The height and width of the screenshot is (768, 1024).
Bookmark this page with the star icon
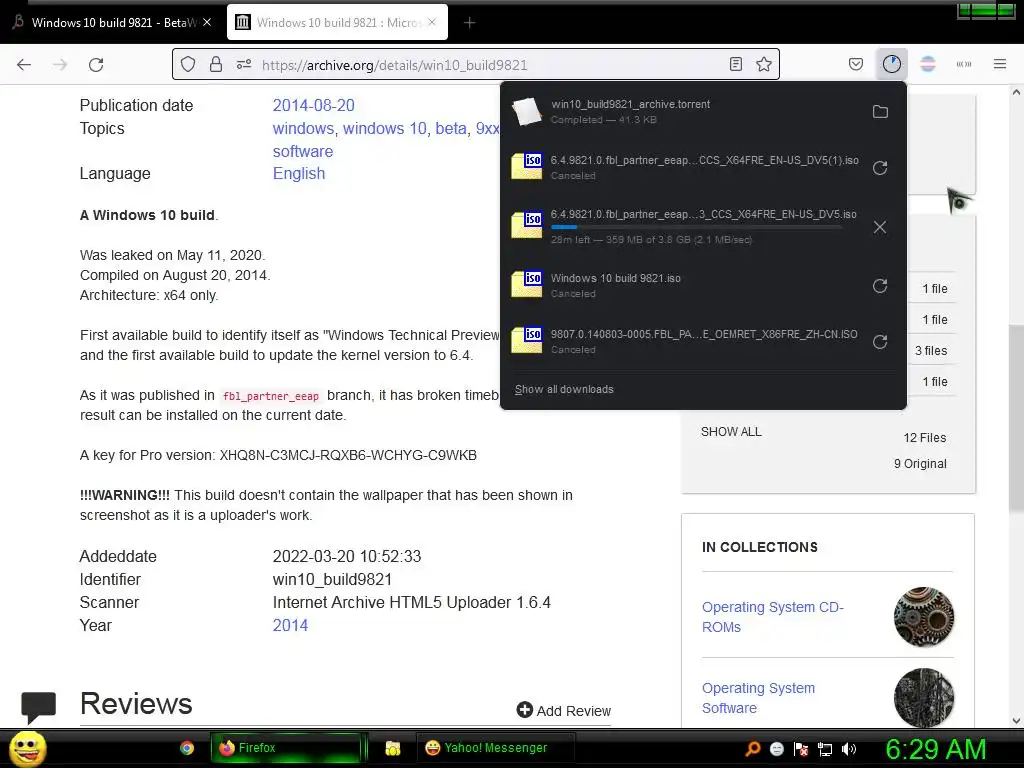tap(763, 64)
